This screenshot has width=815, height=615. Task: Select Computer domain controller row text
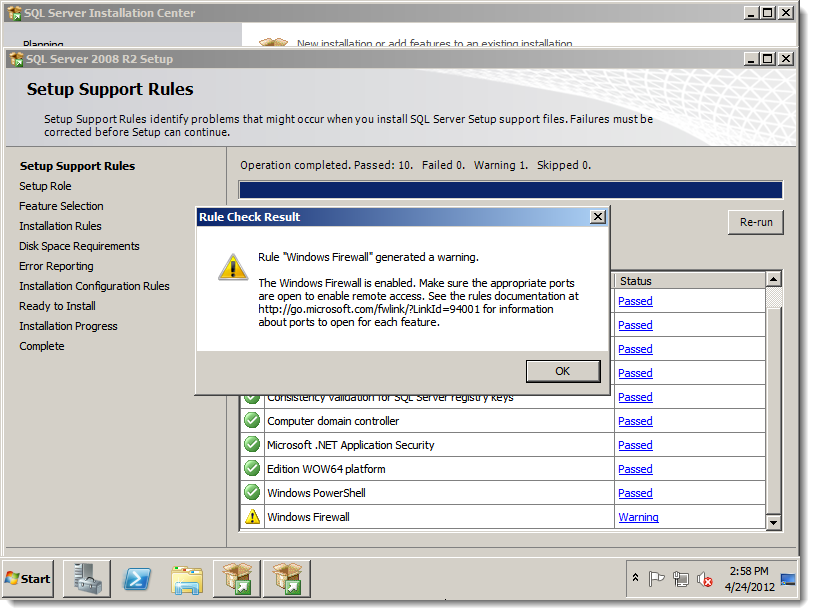(333, 422)
